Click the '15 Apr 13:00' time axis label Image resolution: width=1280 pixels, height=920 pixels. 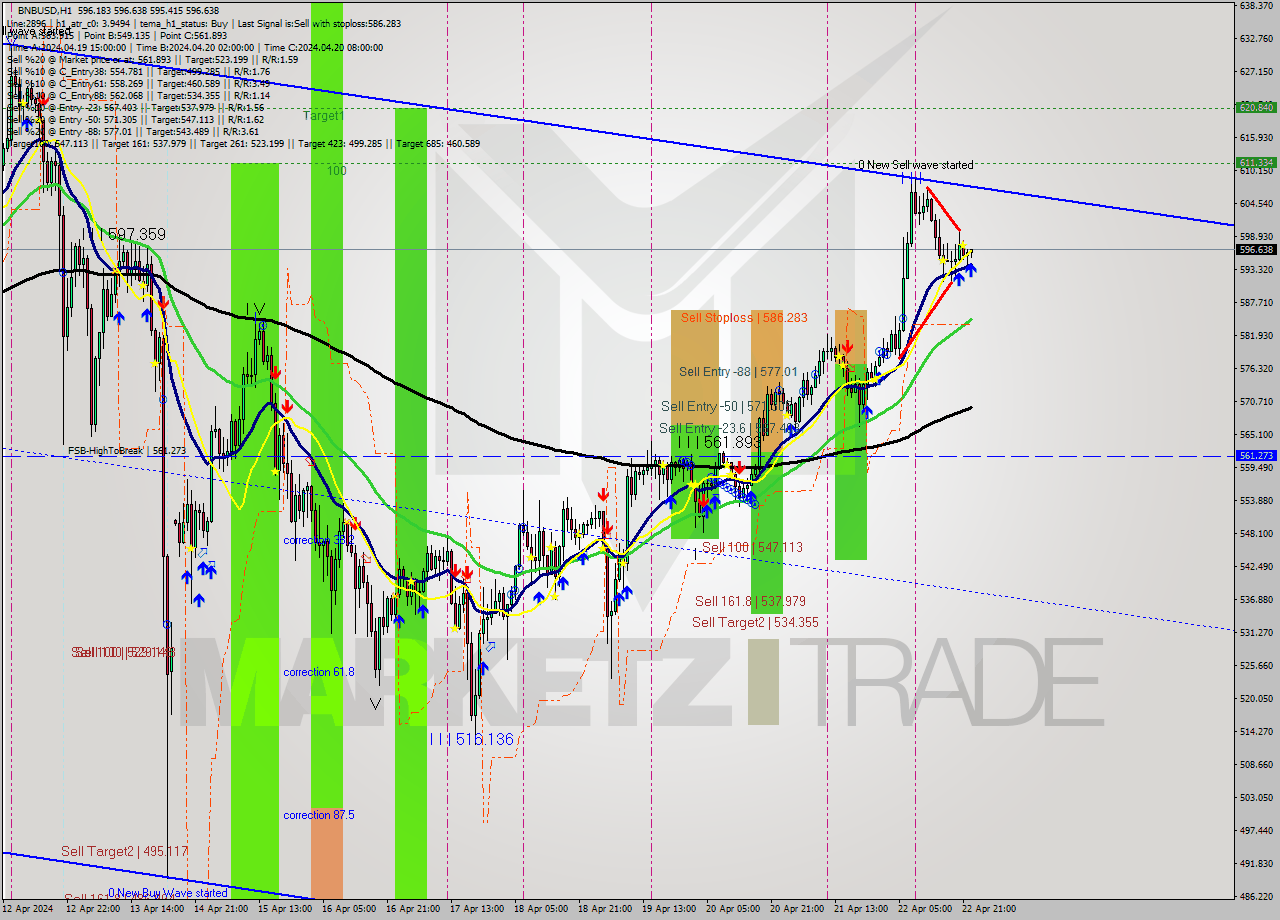(284, 909)
